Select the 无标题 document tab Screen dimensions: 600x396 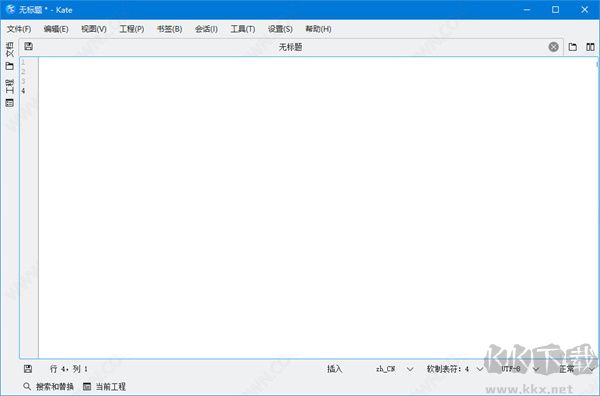pyautogui.click(x=291, y=47)
